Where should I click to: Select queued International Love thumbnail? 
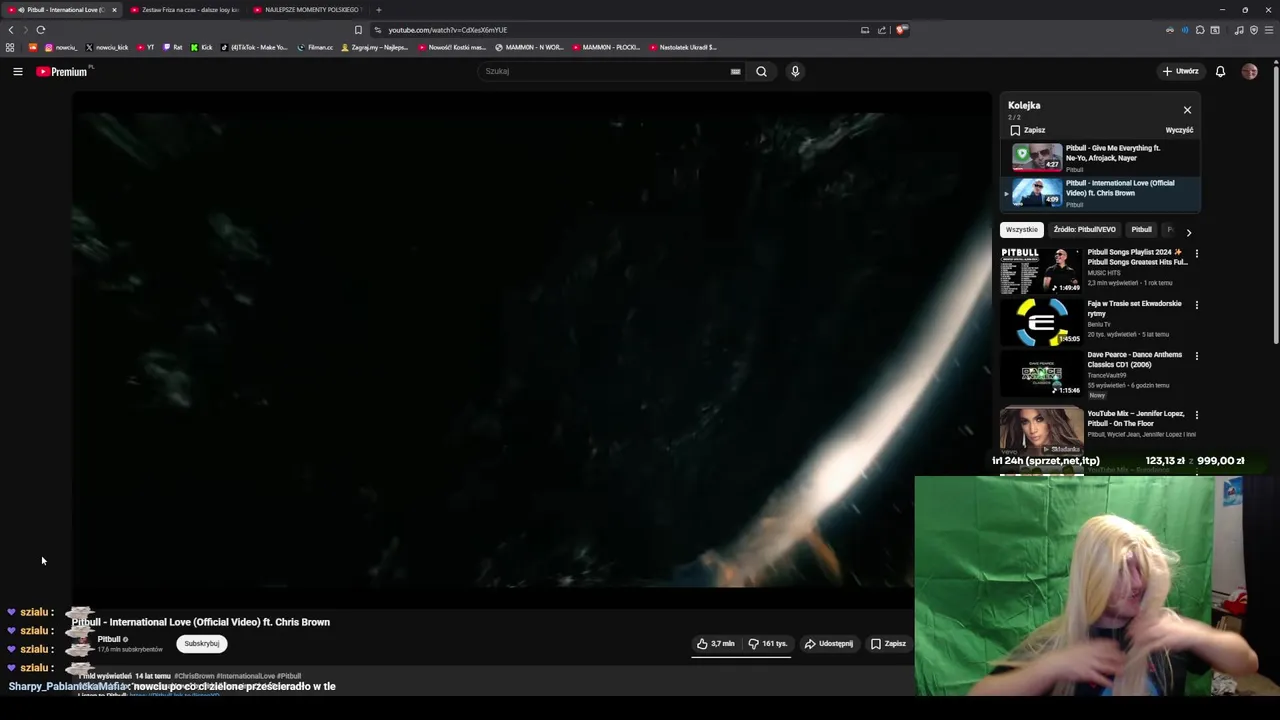(x=1037, y=193)
